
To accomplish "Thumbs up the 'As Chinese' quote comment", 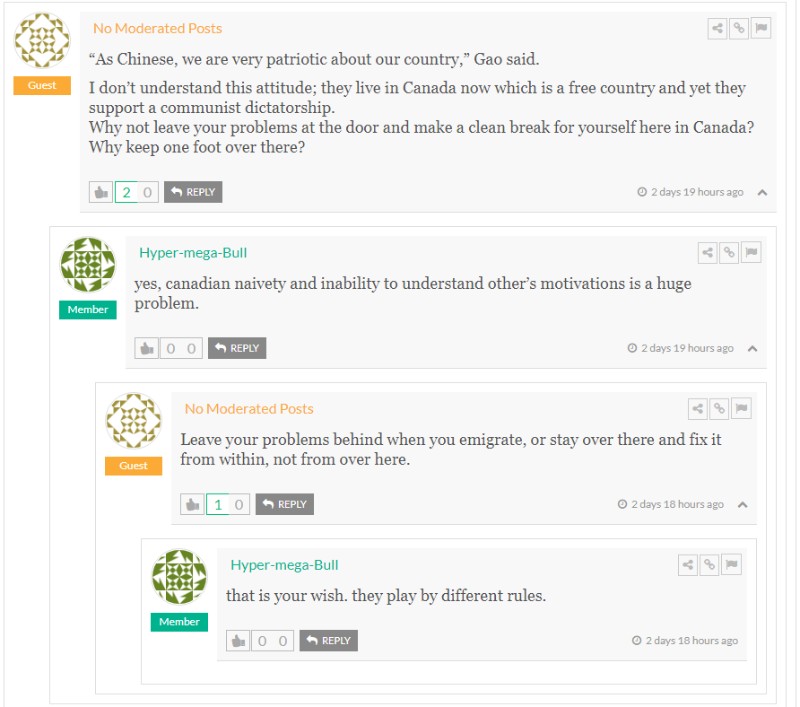I will pyautogui.click(x=101, y=192).
